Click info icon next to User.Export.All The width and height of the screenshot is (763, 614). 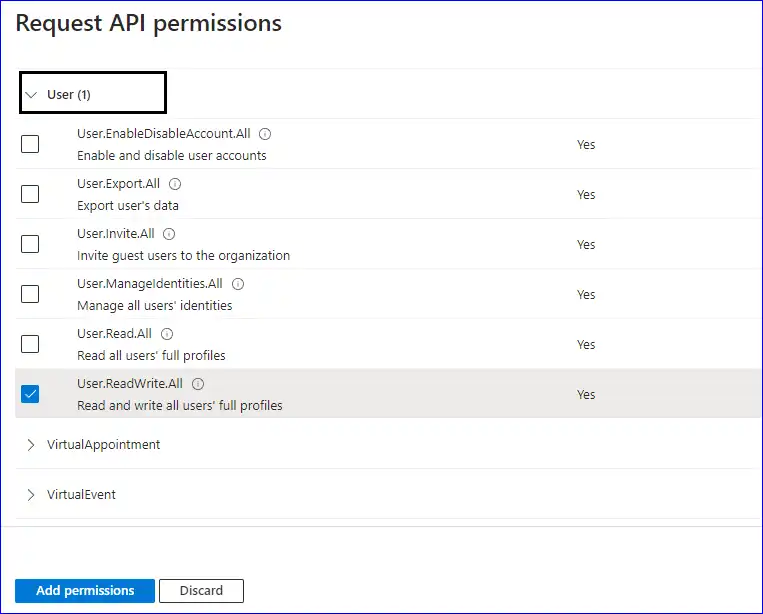point(175,184)
